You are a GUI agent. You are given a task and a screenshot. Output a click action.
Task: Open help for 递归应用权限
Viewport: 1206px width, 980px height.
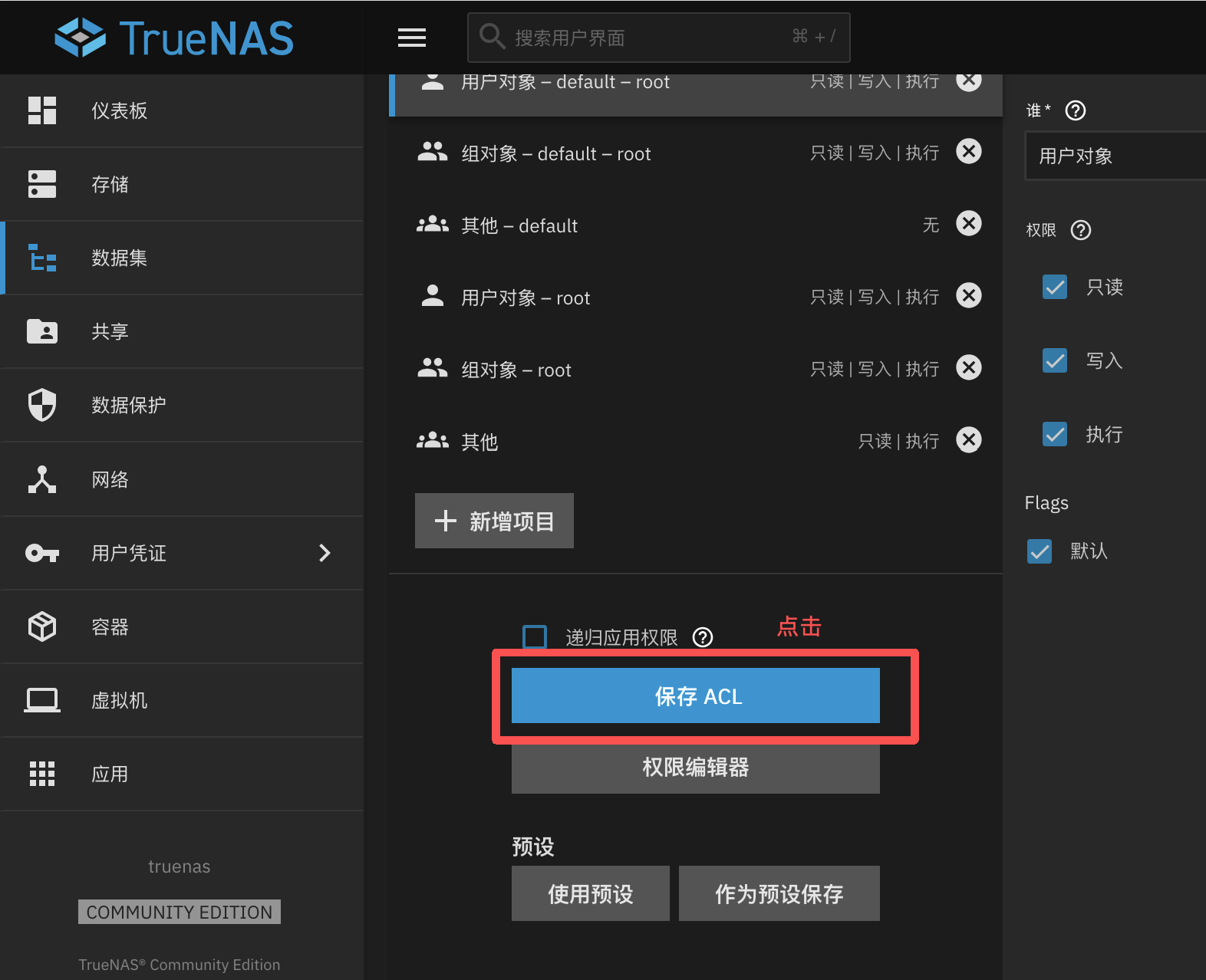tap(703, 637)
